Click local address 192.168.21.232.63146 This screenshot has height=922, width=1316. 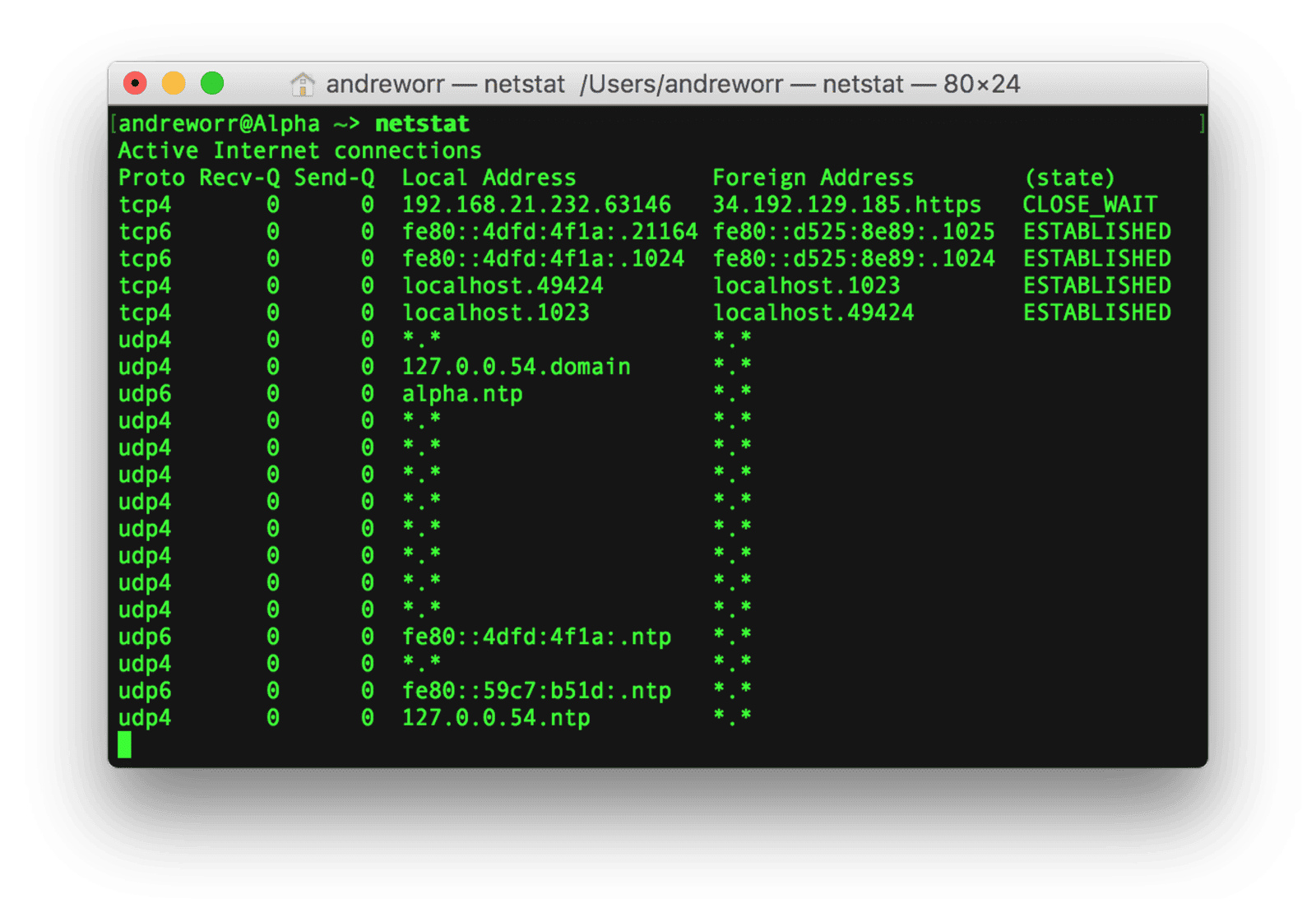[536, 205]
